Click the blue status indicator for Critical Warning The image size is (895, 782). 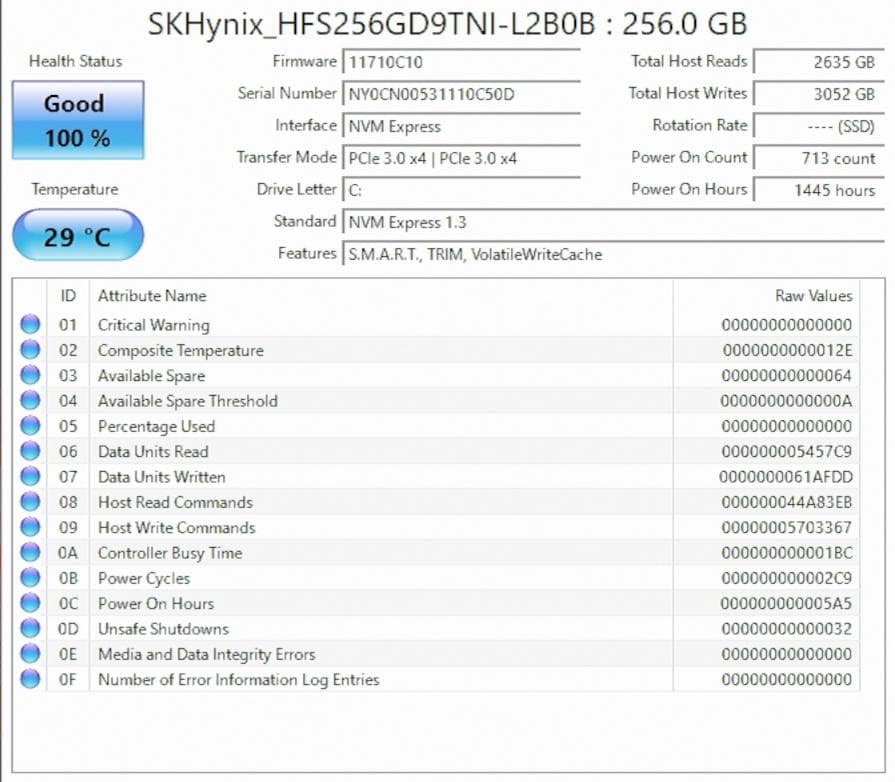[x=31, y=325]
